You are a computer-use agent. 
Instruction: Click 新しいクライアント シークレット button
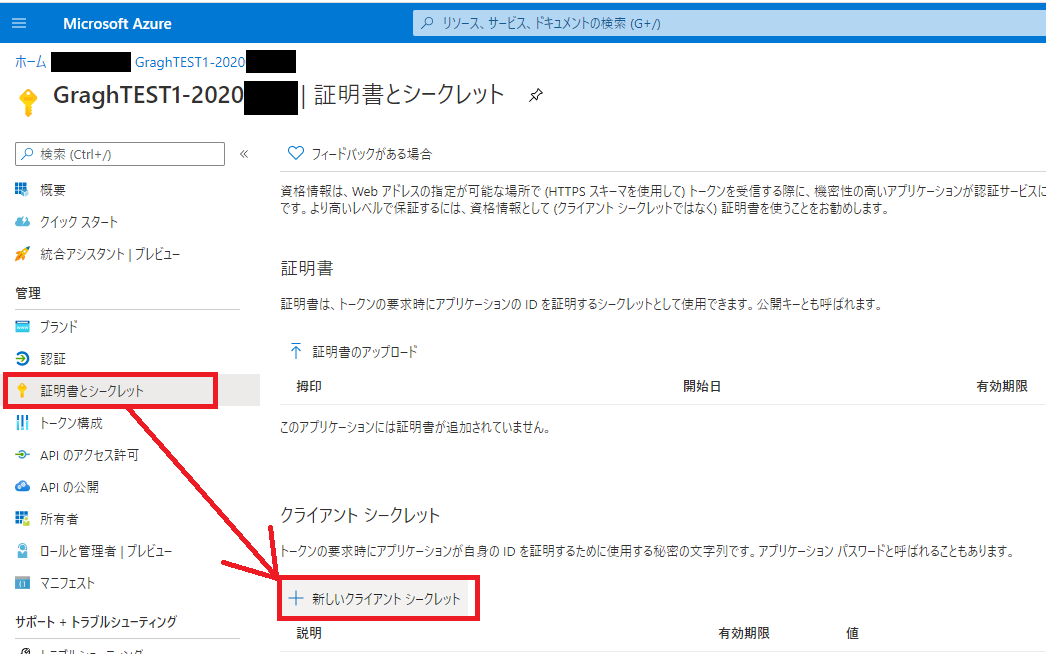pyautogui.click(x=378, y=597)
